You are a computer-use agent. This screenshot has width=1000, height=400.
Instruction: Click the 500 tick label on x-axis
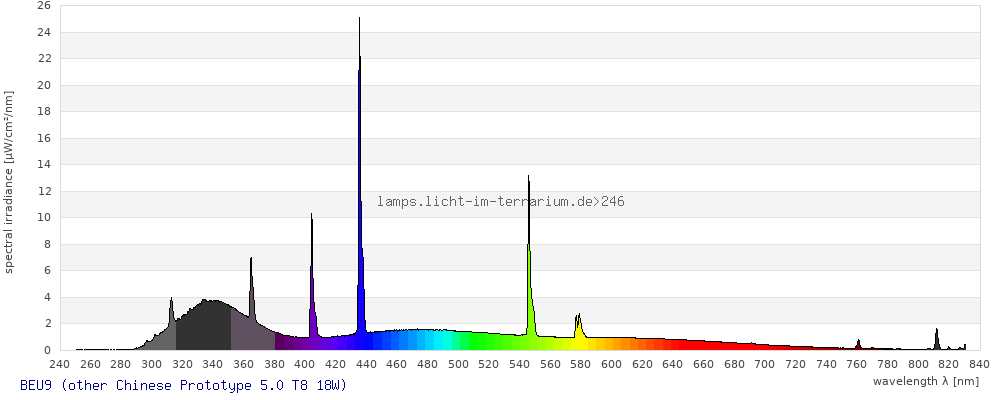tap(458, 364)
